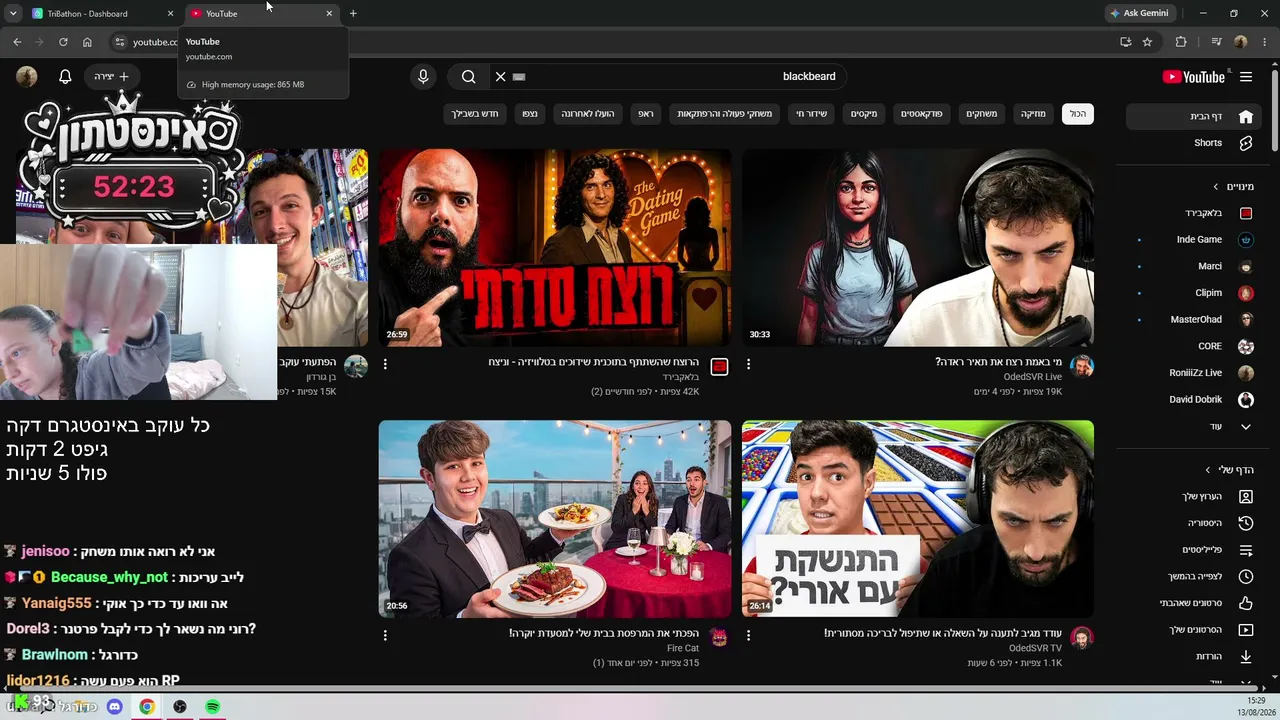
Task: Click the YouTube logo
Action: (1193, 77)
